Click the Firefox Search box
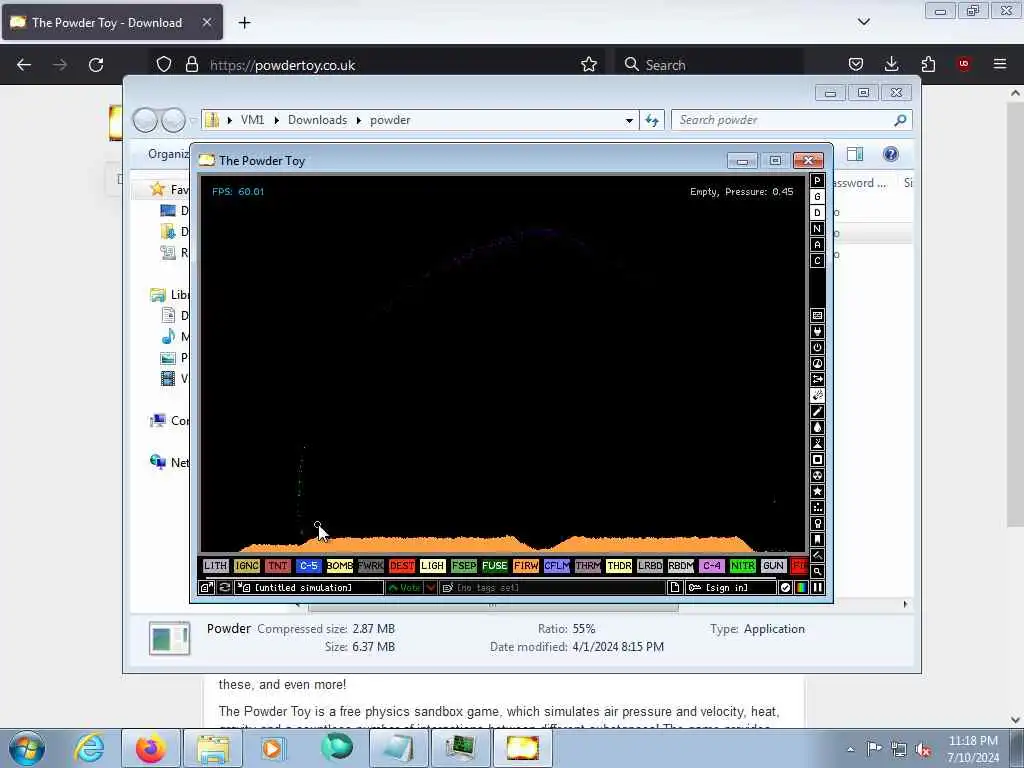The height and width of the screenshot is (768, 1024). (709, 65)
